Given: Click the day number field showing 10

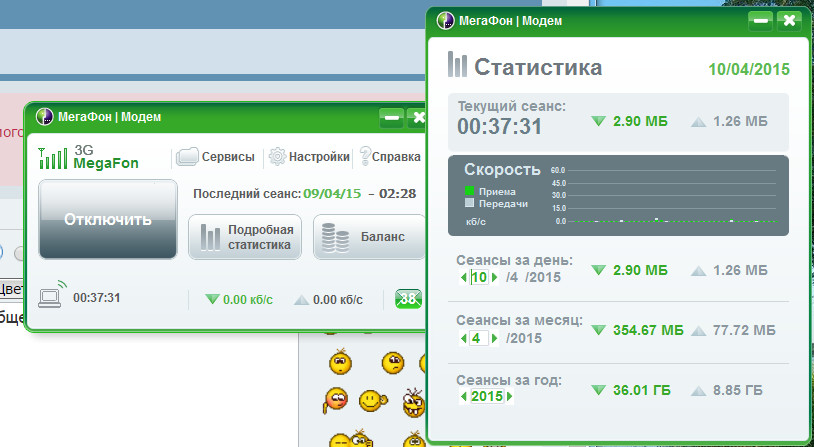Looking at the screenshot, I should tap(480, 278).
